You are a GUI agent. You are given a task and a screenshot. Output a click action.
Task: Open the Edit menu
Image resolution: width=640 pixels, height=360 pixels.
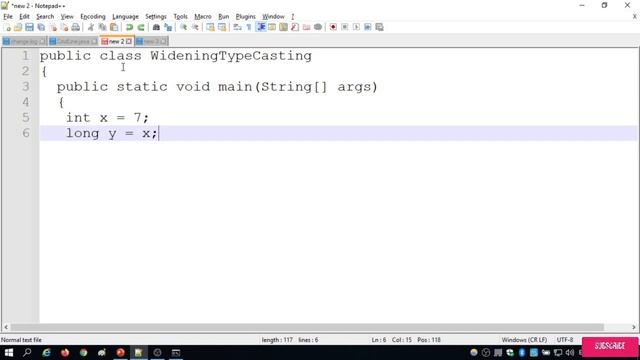coord(24,17)
